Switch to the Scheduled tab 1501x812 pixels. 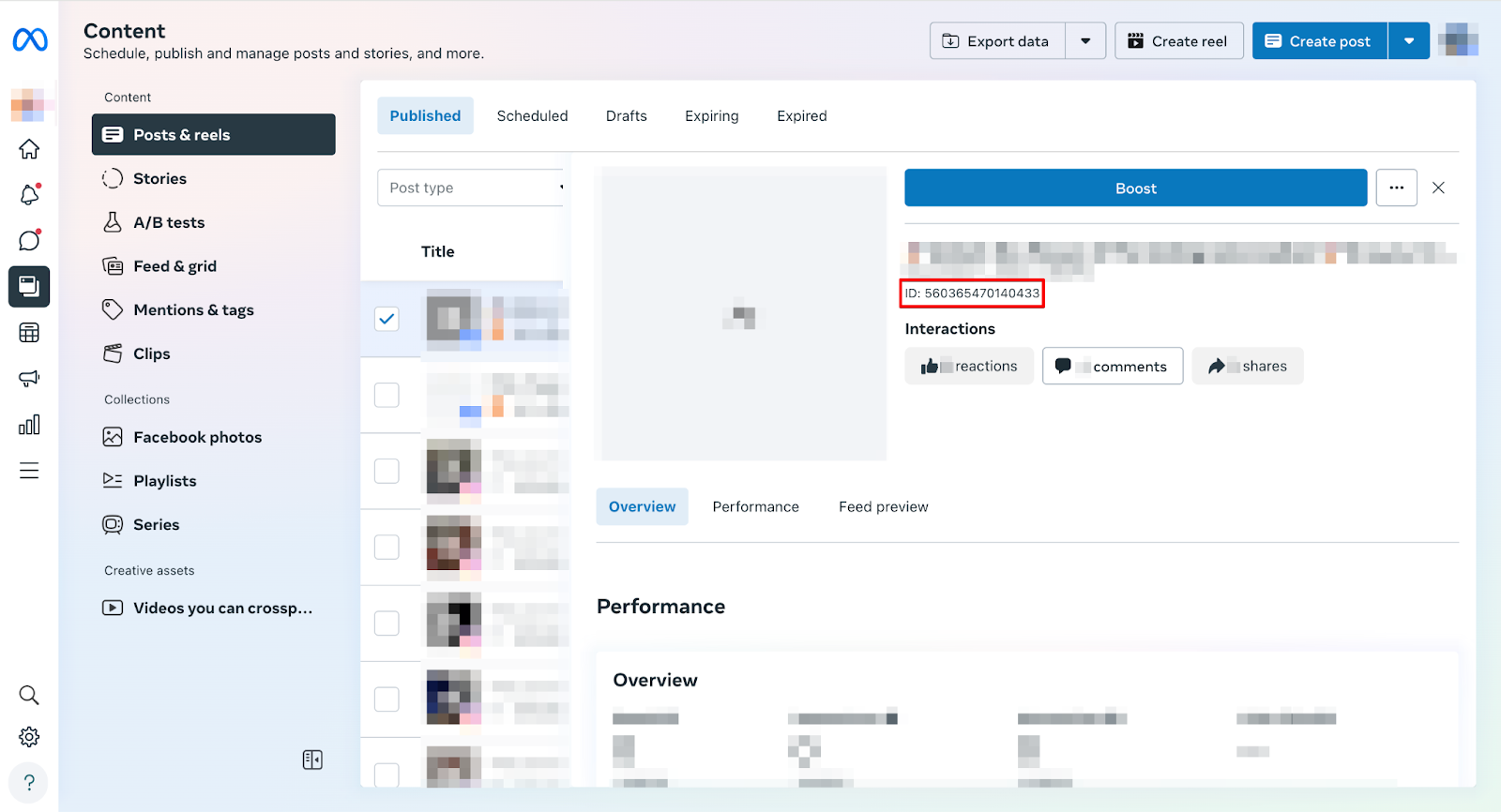[x=532, y=116]
